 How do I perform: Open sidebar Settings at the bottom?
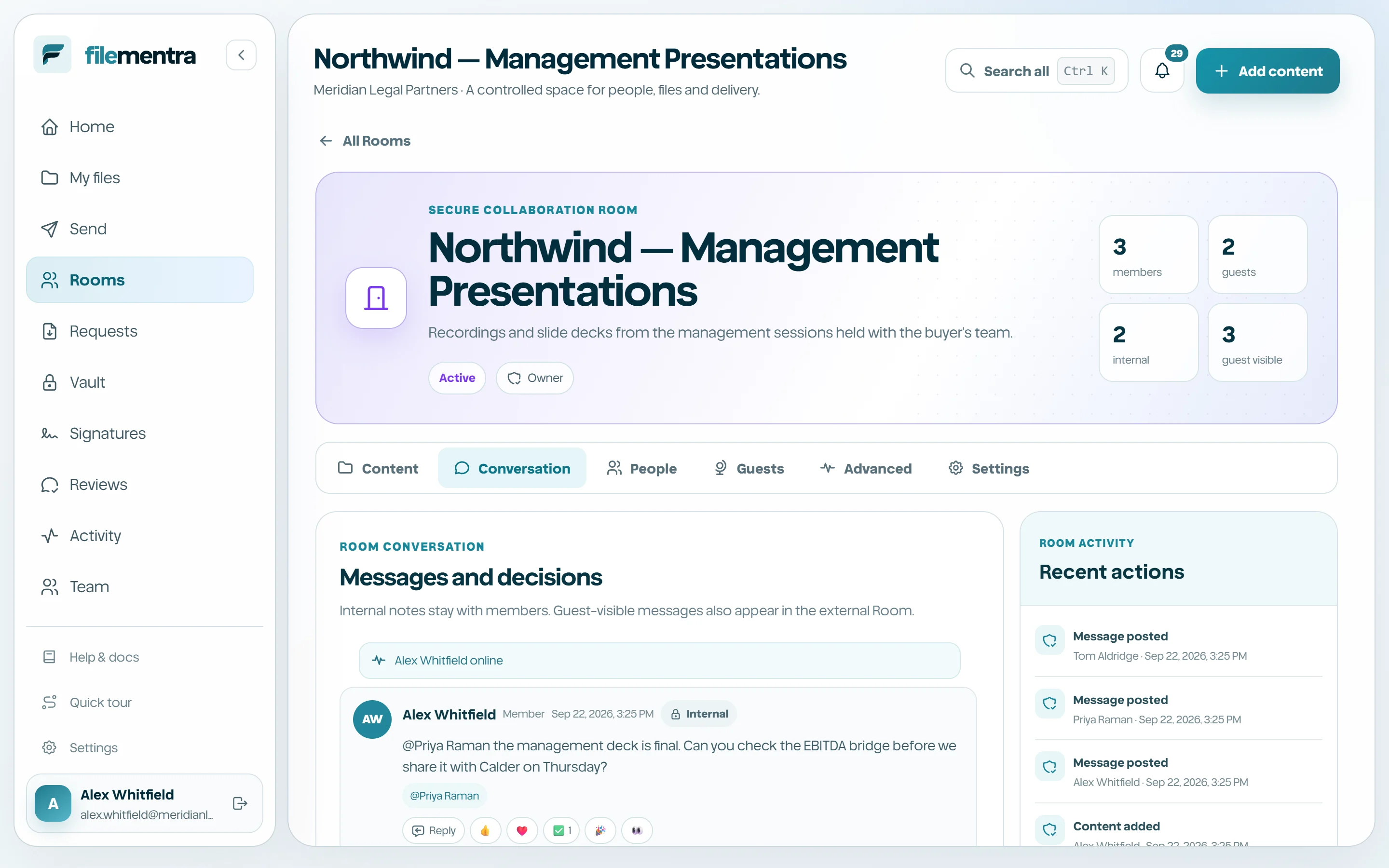139,747
